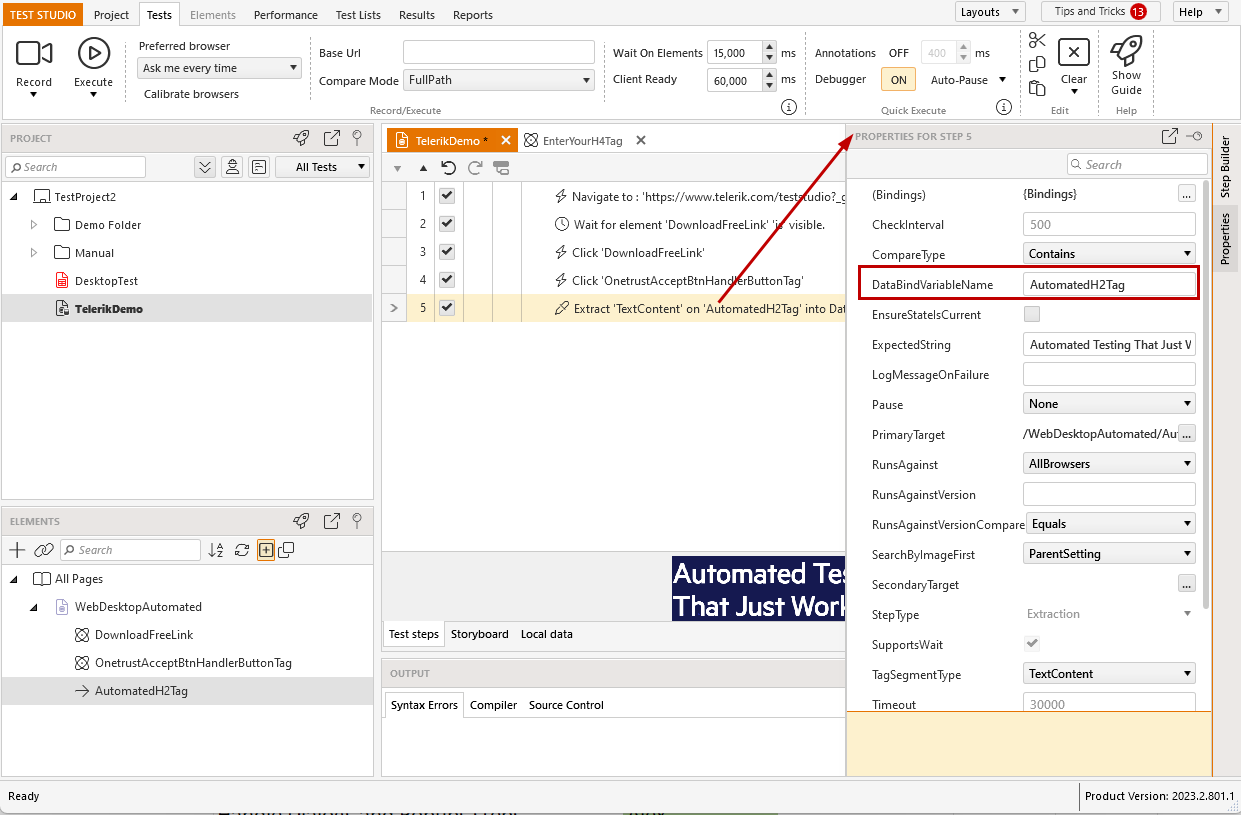Check the EnsureStateIsCurrent checkbox

[x=1032, y=314]
